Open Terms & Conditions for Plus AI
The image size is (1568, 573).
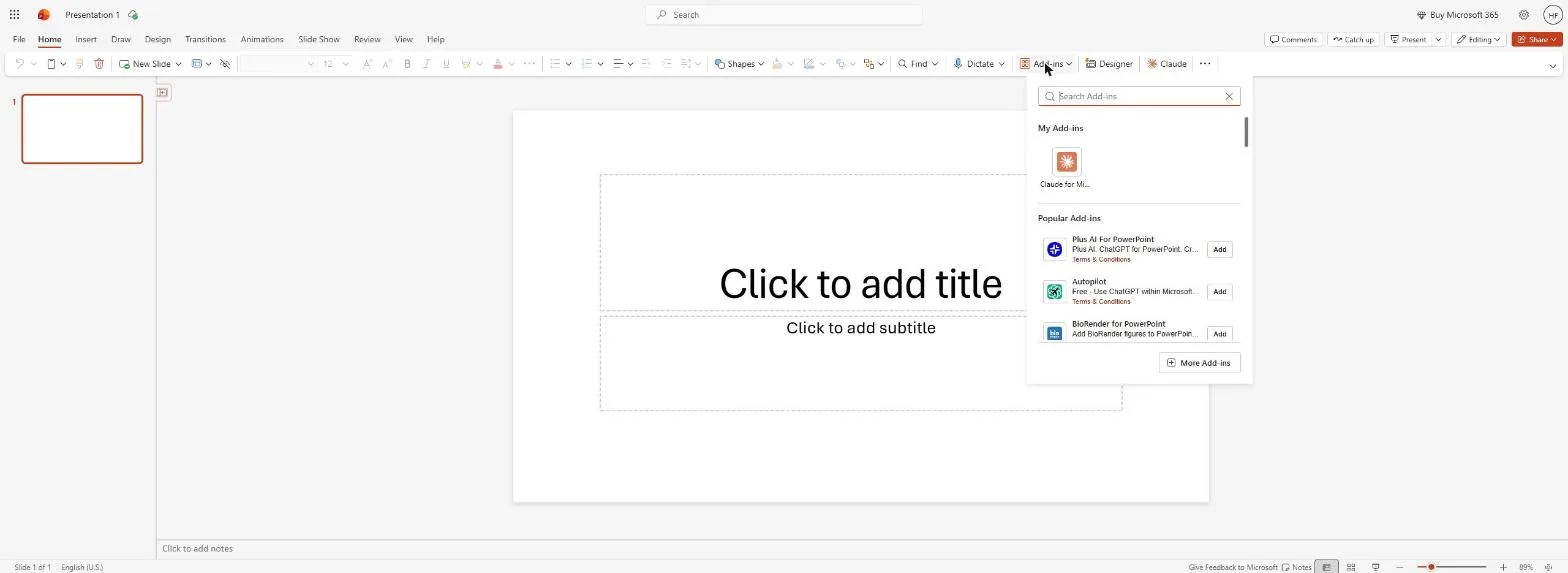(x=1101, y=260)
